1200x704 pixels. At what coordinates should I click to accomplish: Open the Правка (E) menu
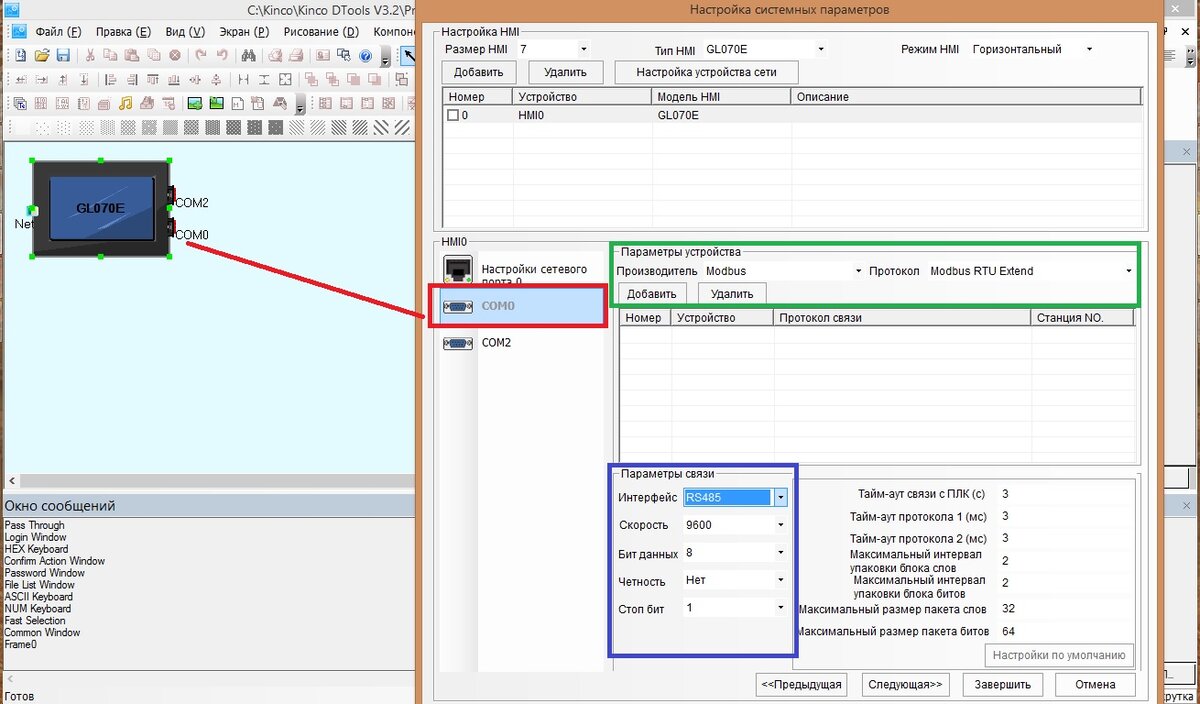[x=123, y=31]
